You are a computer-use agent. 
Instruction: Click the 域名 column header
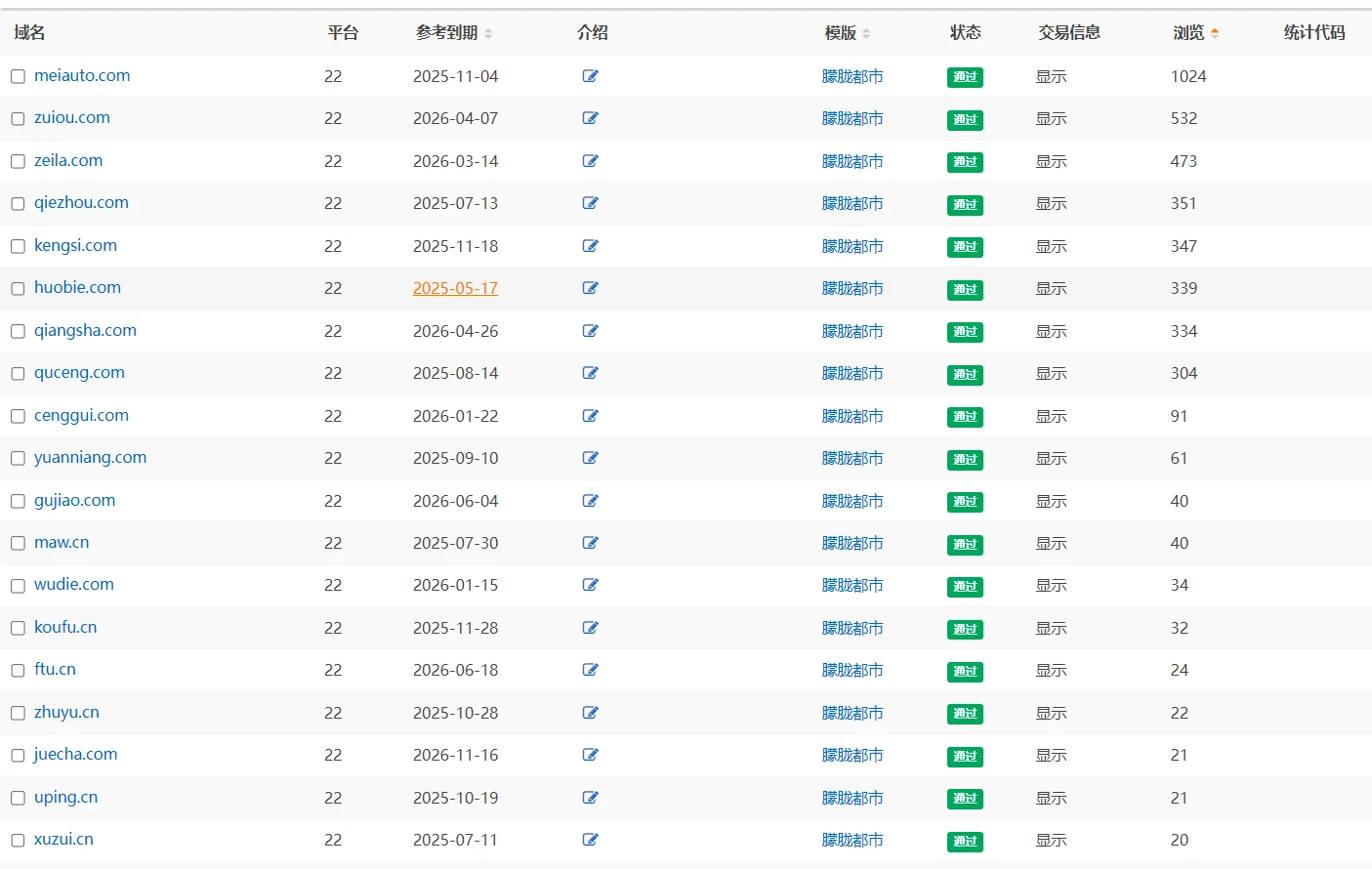pos(29,33)
